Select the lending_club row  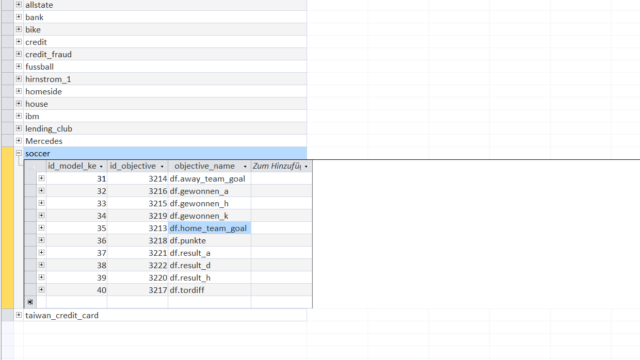coord(165,129)
